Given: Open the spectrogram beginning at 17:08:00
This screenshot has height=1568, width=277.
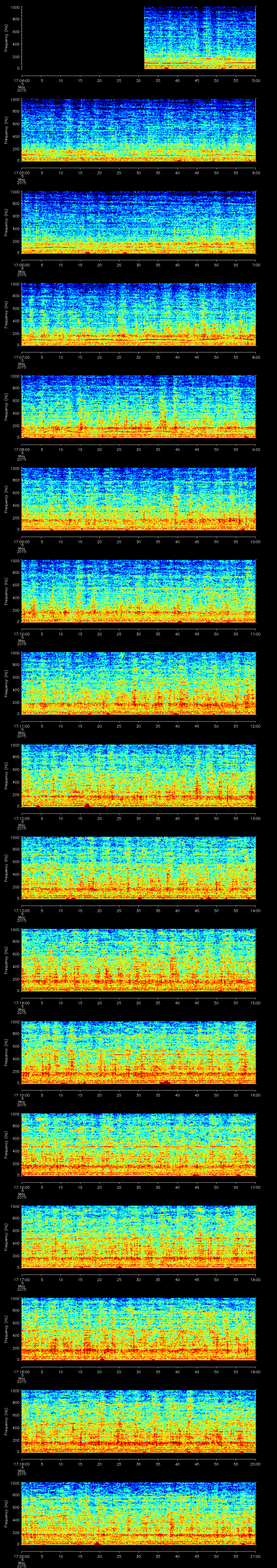Looking at the screenshot, I should pyautogui.click(x=139, y=407).
